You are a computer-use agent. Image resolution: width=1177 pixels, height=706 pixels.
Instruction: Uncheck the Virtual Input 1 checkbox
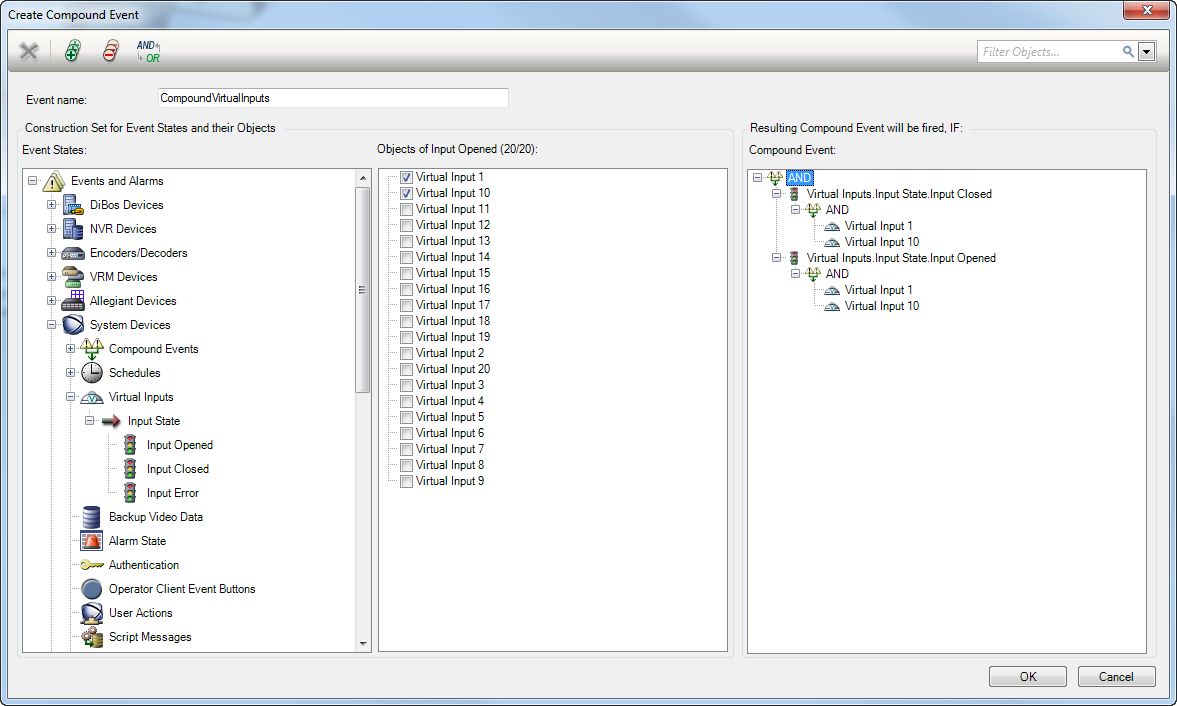click(x=406, y=178)
